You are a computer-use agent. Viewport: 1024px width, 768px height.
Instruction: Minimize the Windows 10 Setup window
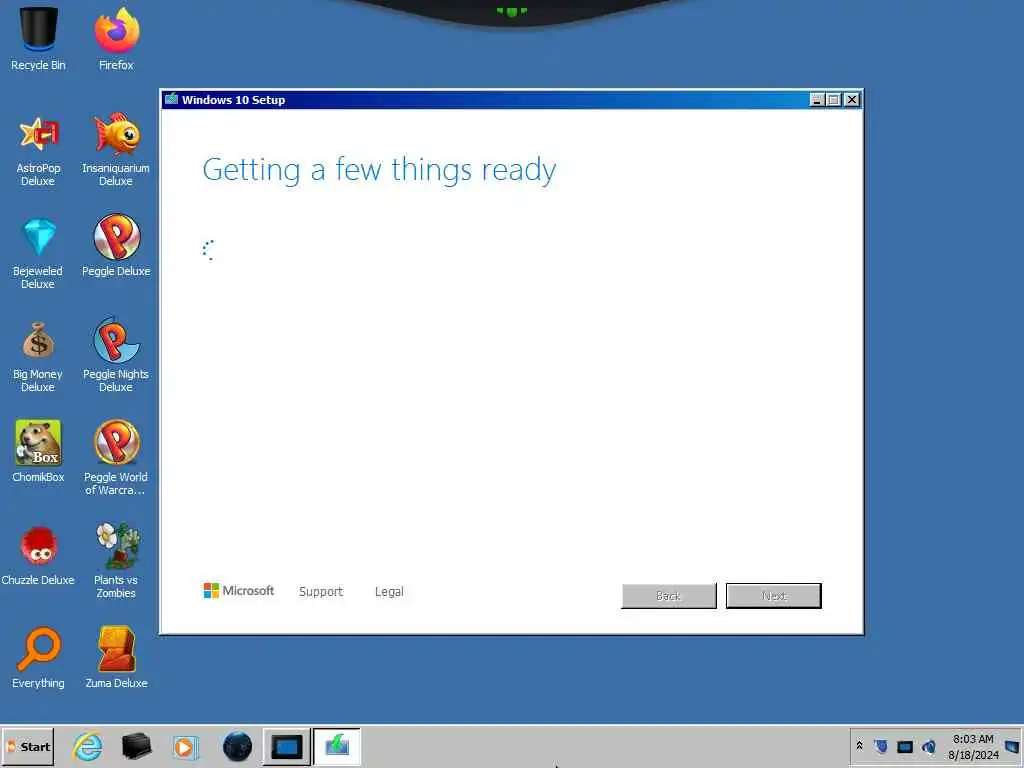point(816,100)
